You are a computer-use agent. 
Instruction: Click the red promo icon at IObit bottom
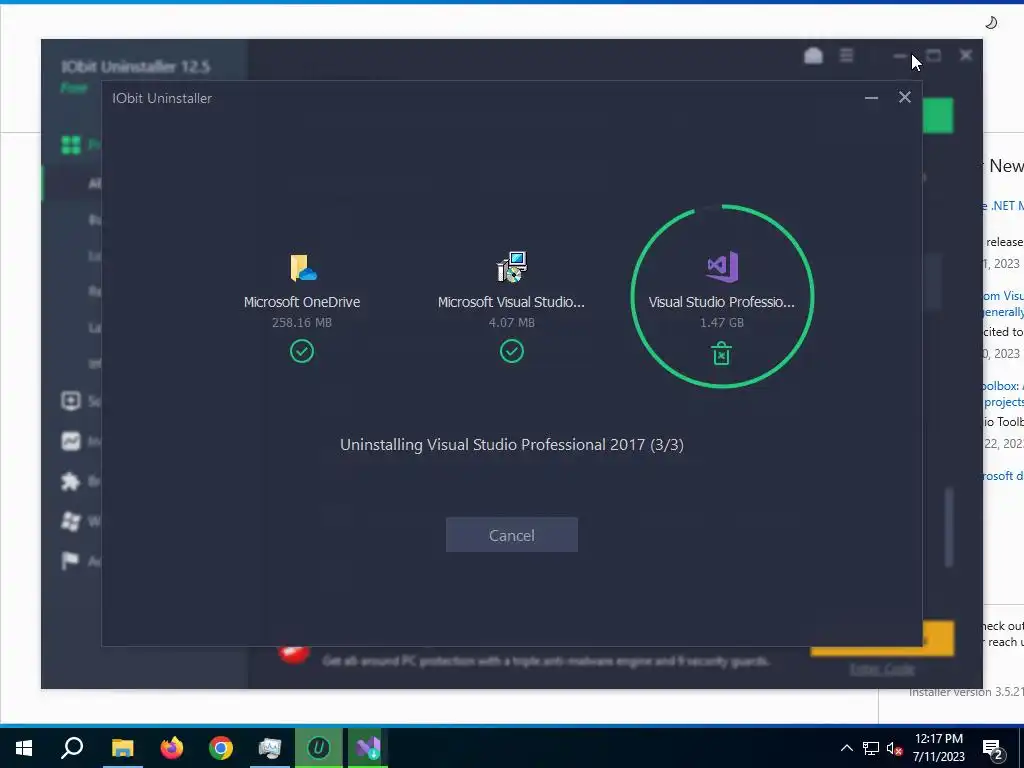[x=293, y=654]
